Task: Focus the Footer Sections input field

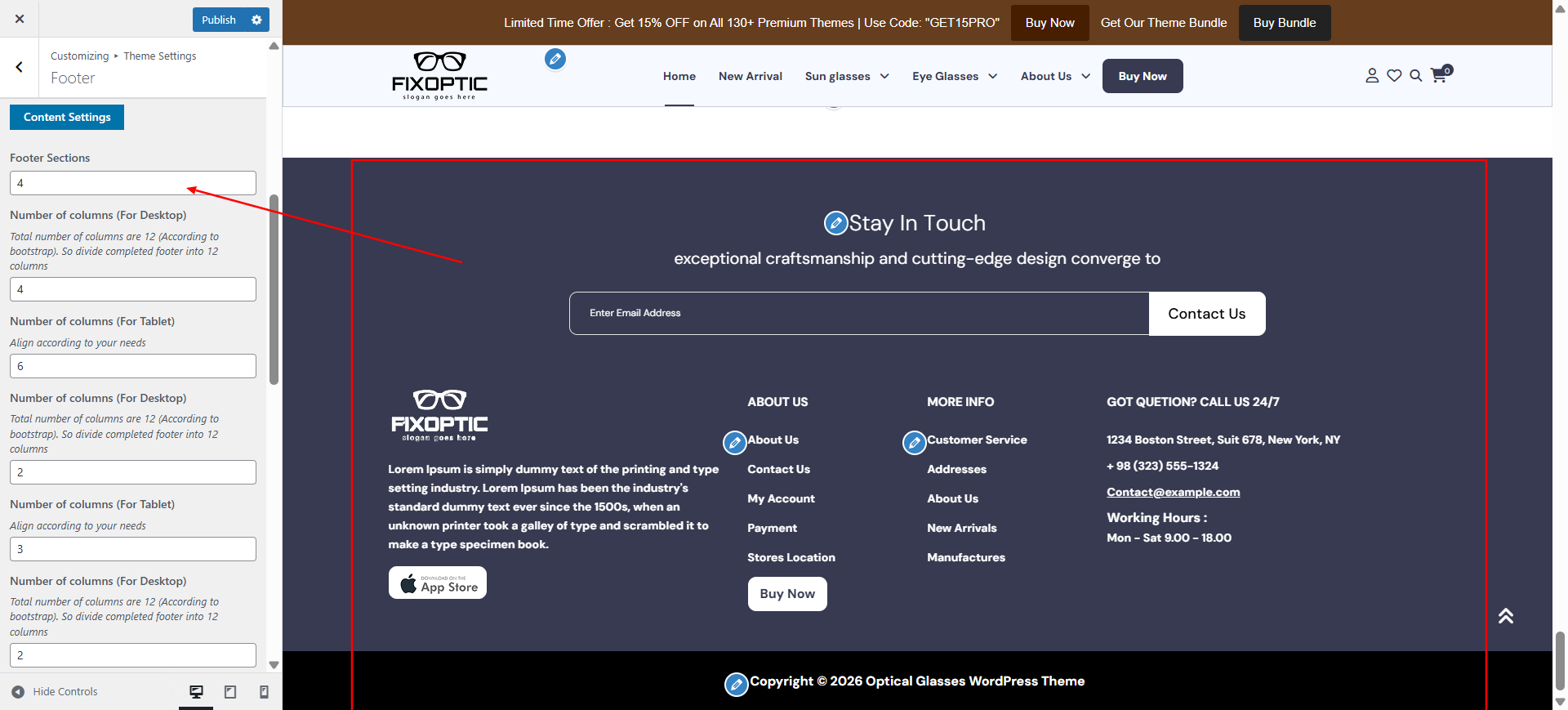Action: point(133,183)
